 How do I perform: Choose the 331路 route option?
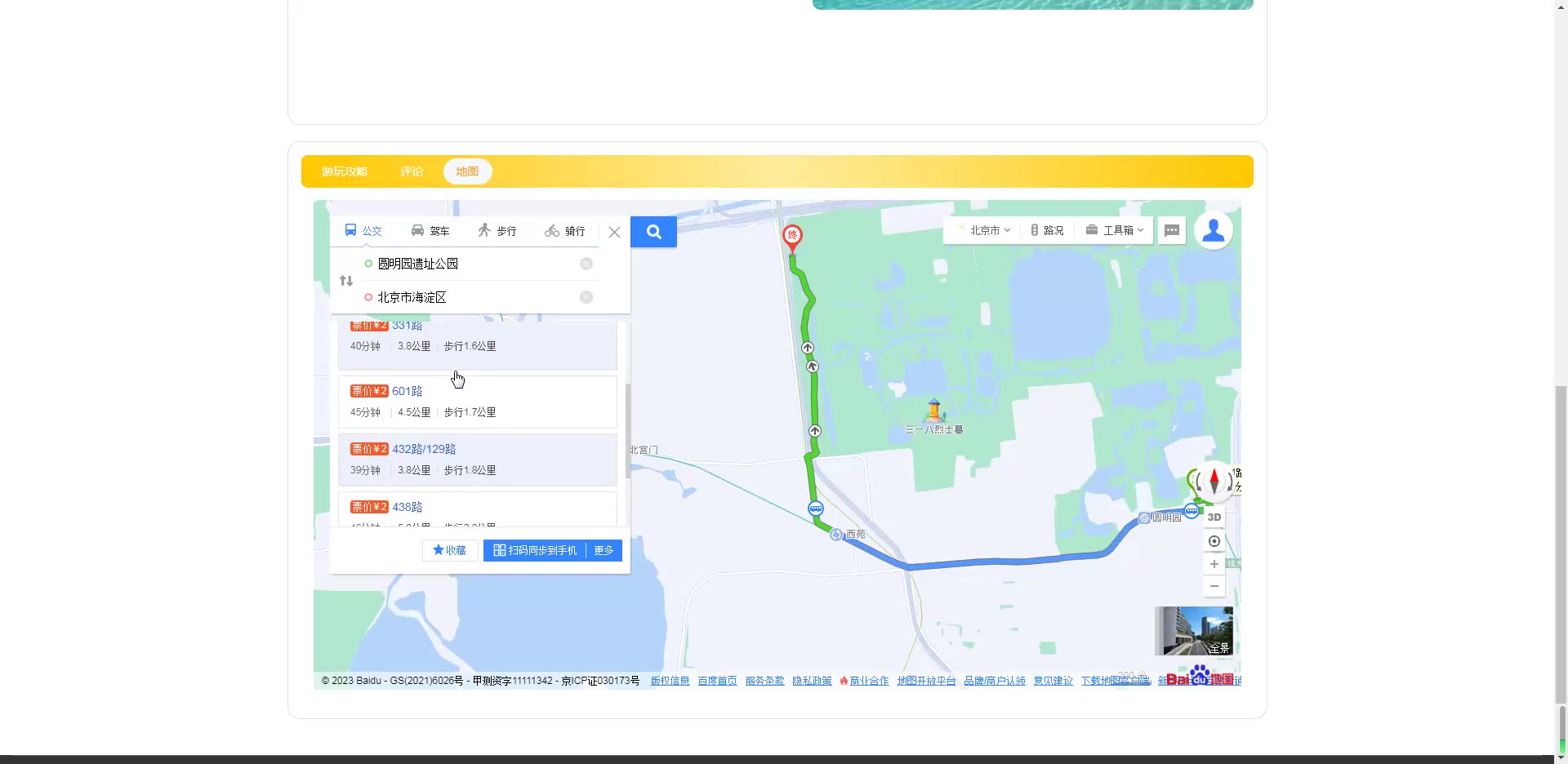tap(478, 345)
